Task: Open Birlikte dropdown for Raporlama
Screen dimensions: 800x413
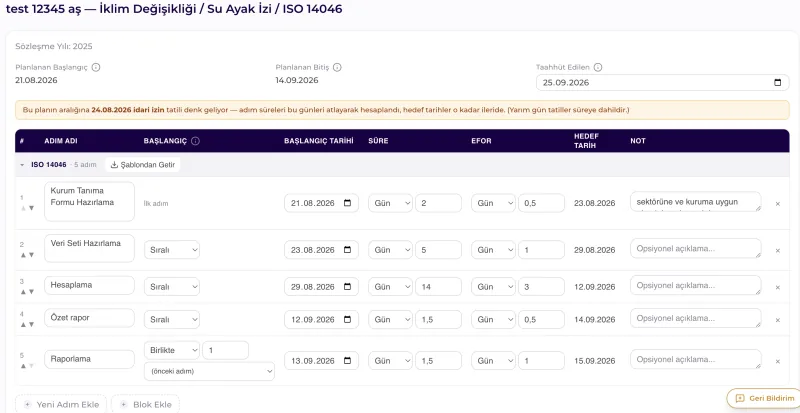Action: click(x=172, y=350)
